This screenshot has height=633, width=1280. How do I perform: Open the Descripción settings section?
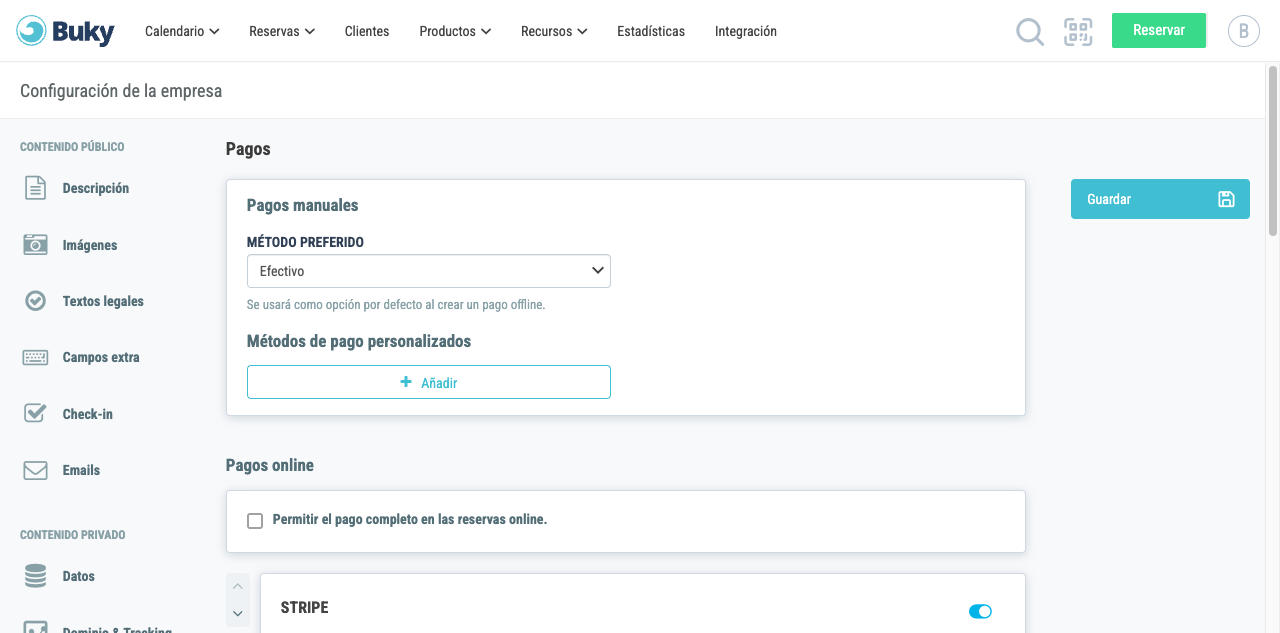pyautogui.click(x=96, y=188)
